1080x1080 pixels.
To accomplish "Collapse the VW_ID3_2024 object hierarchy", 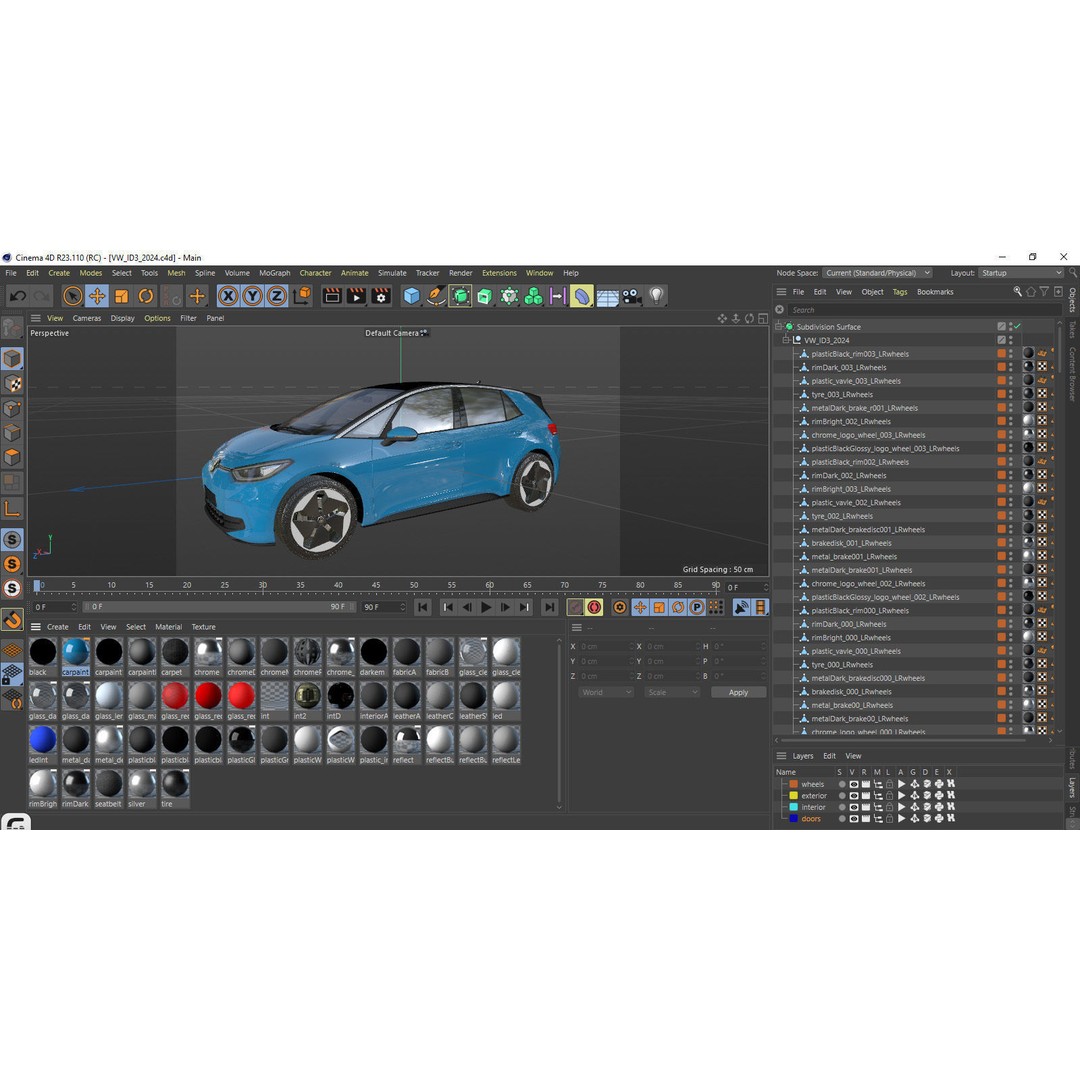I will [x=786, y=340].
